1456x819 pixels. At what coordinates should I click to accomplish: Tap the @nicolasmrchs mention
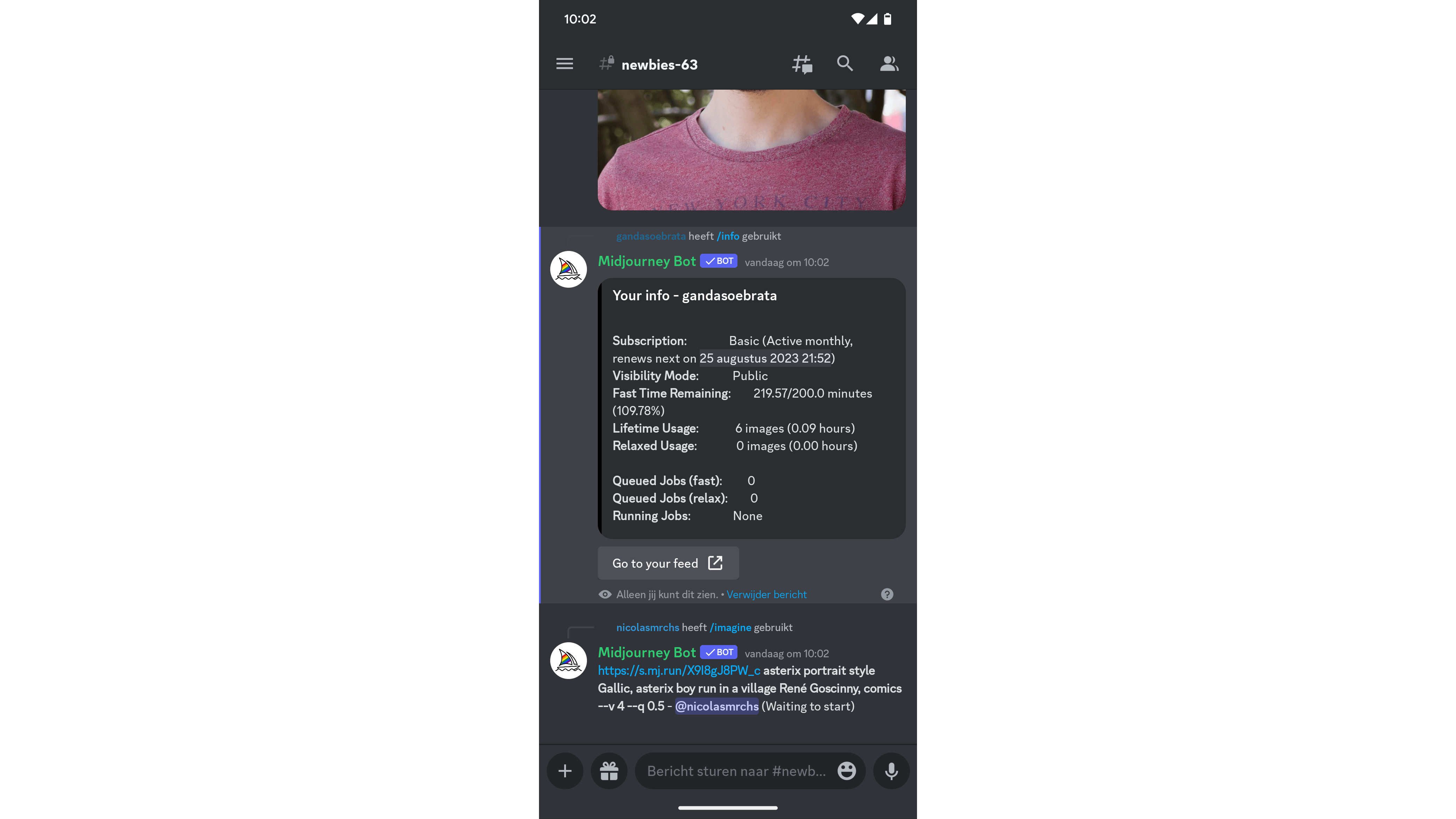coord(717,707)
